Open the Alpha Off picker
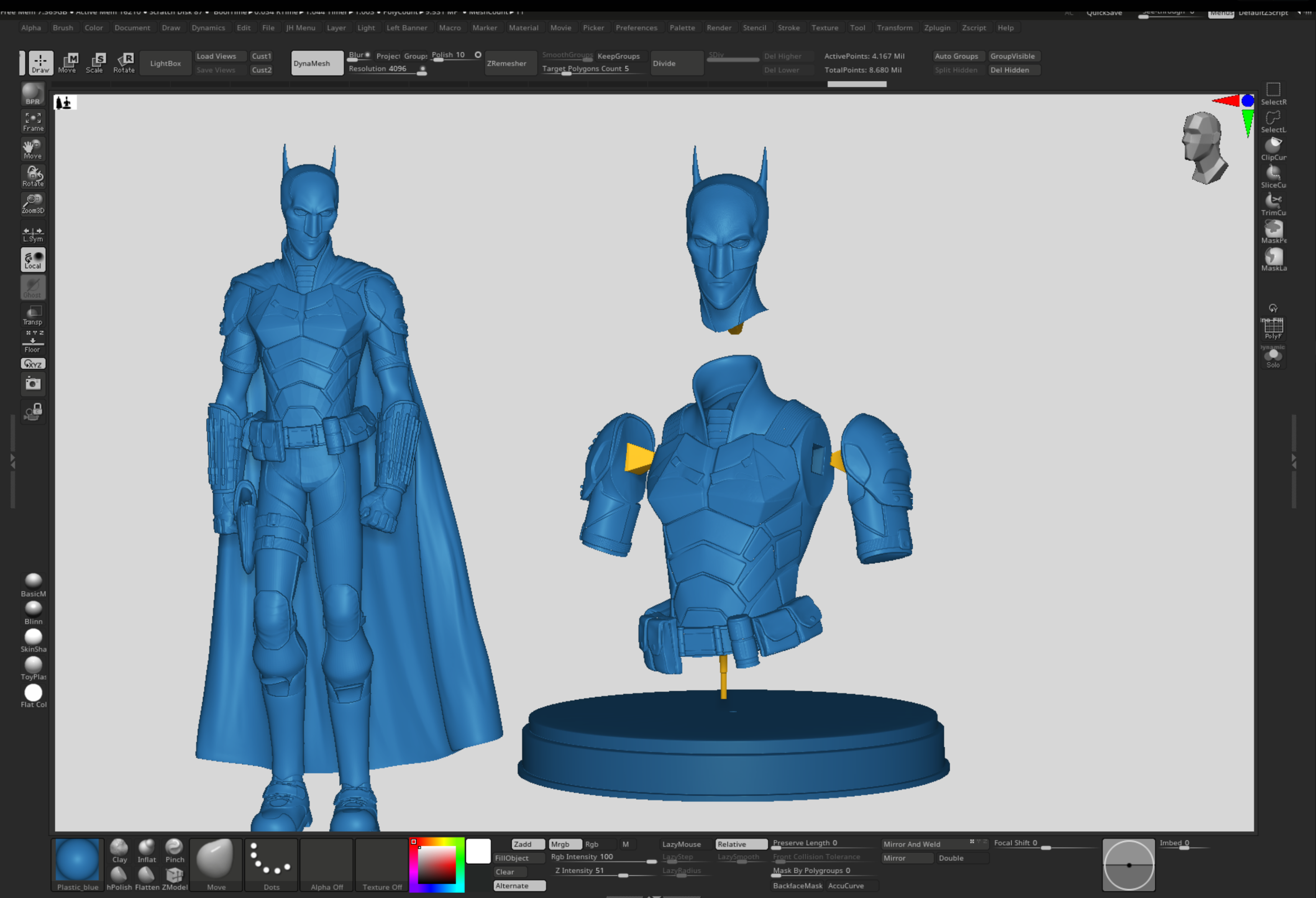Image resolution: width=1316 pixels, height=898 pixels. [327, 865]
